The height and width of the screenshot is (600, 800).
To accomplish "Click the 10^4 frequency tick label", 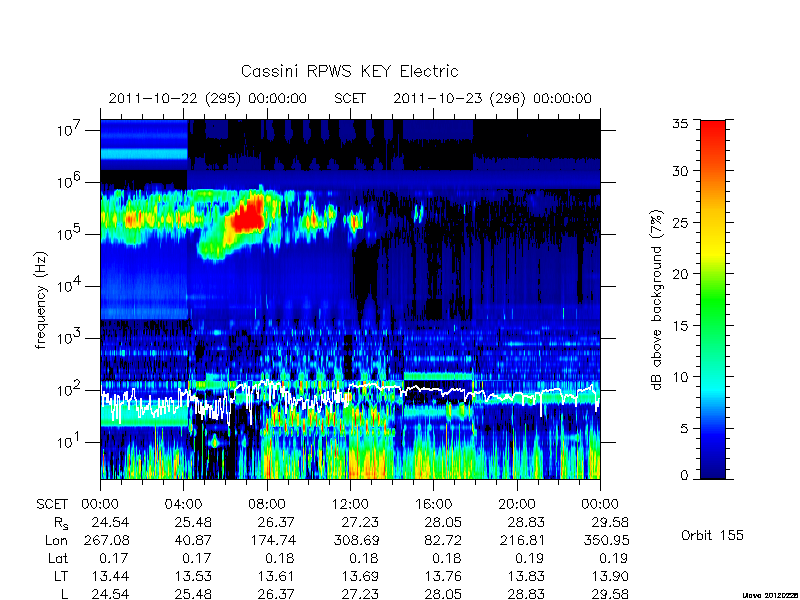I will 70,285.
